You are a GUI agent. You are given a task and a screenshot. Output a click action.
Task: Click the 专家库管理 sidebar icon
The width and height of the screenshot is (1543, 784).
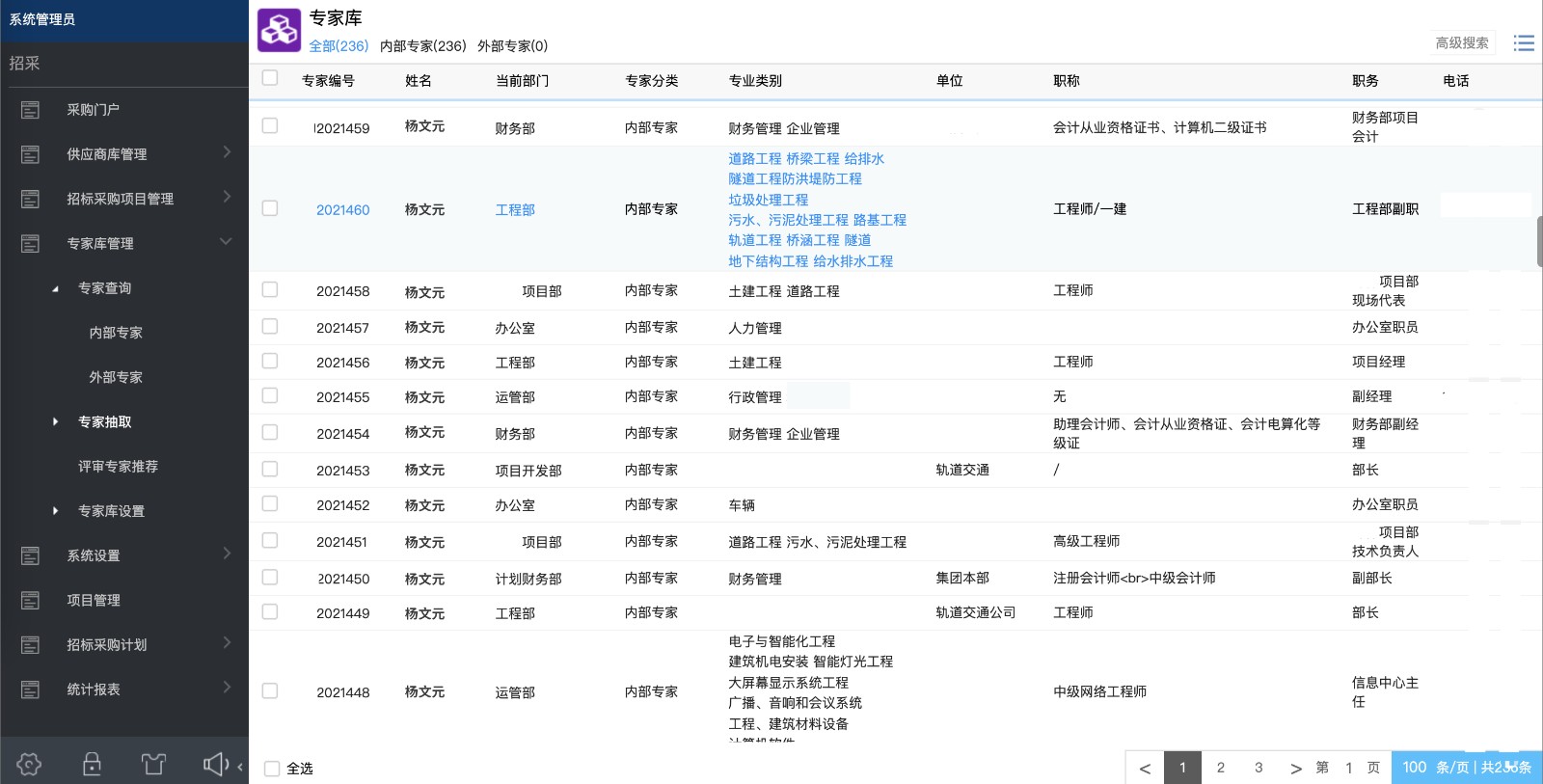(x=30, y=243)
